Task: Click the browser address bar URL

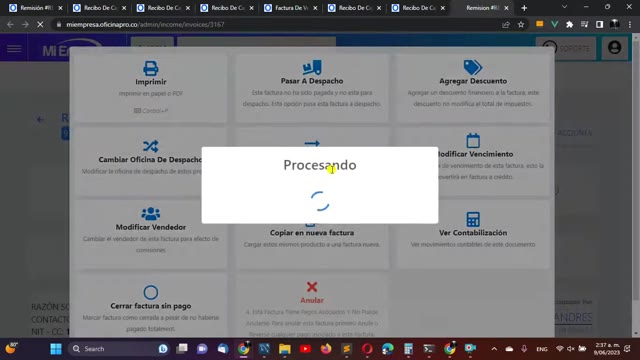Action: tap(145, 24)
